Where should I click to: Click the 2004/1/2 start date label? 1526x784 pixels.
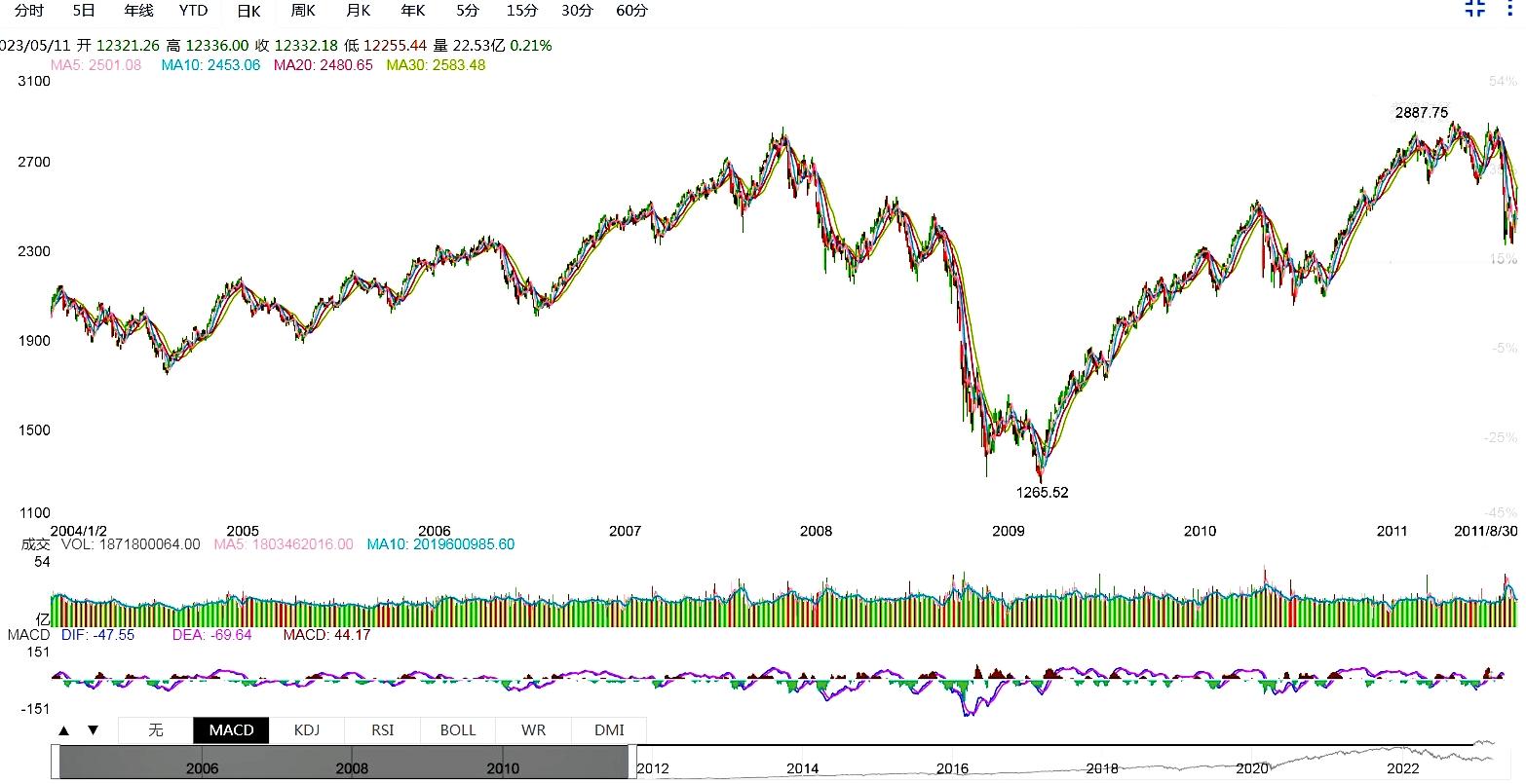coord(79,531)
